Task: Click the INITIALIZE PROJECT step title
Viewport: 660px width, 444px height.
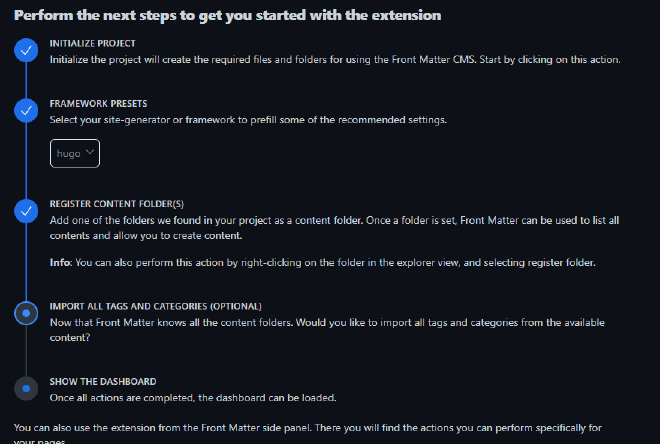Action: (93, 44)
